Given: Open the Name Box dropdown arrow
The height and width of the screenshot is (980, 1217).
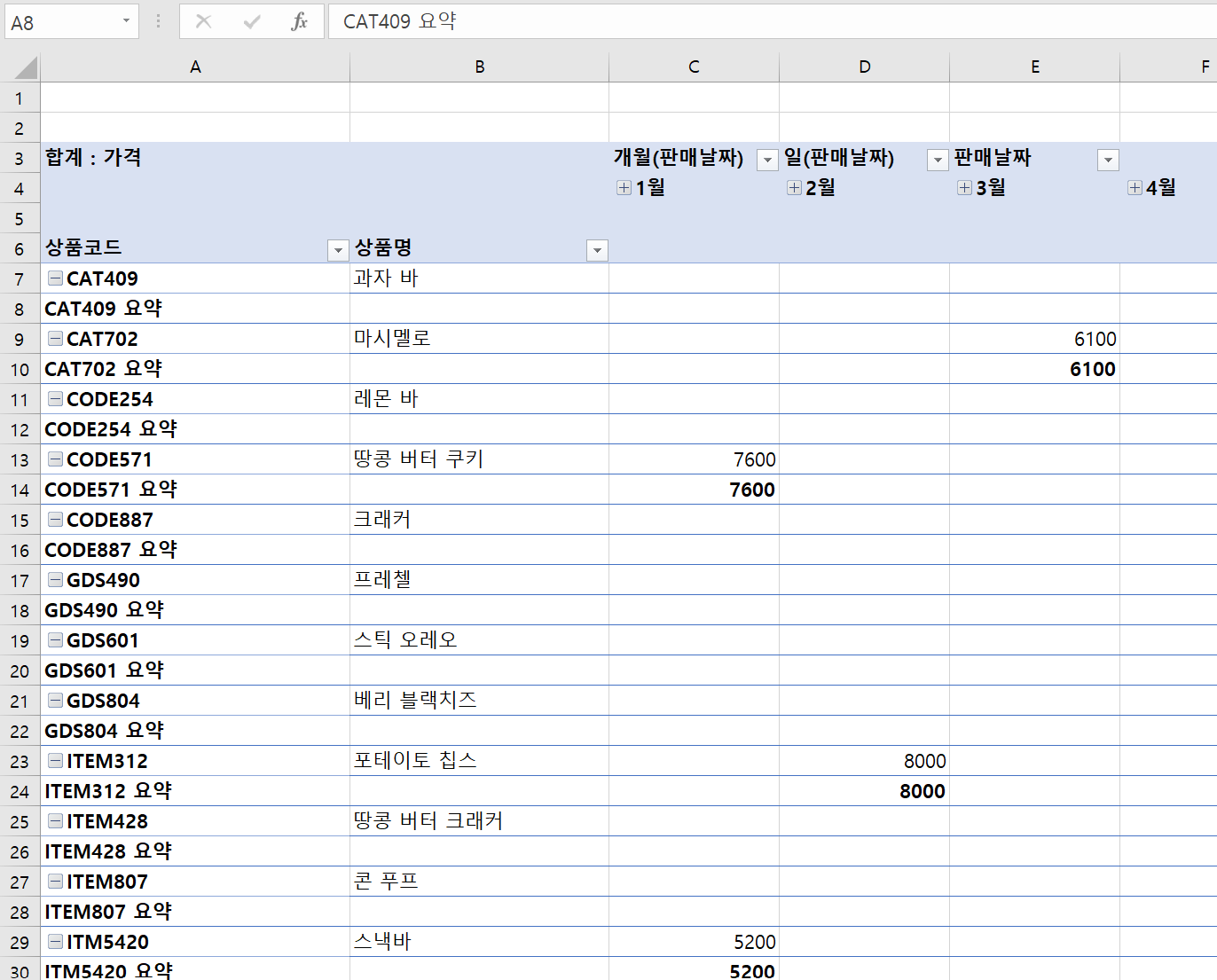Looking at the screenshot, I should (126, 21).
